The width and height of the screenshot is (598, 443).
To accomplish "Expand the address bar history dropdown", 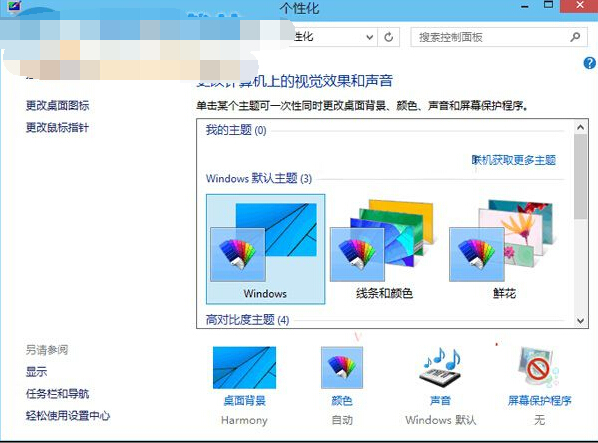I will (369, 37).
